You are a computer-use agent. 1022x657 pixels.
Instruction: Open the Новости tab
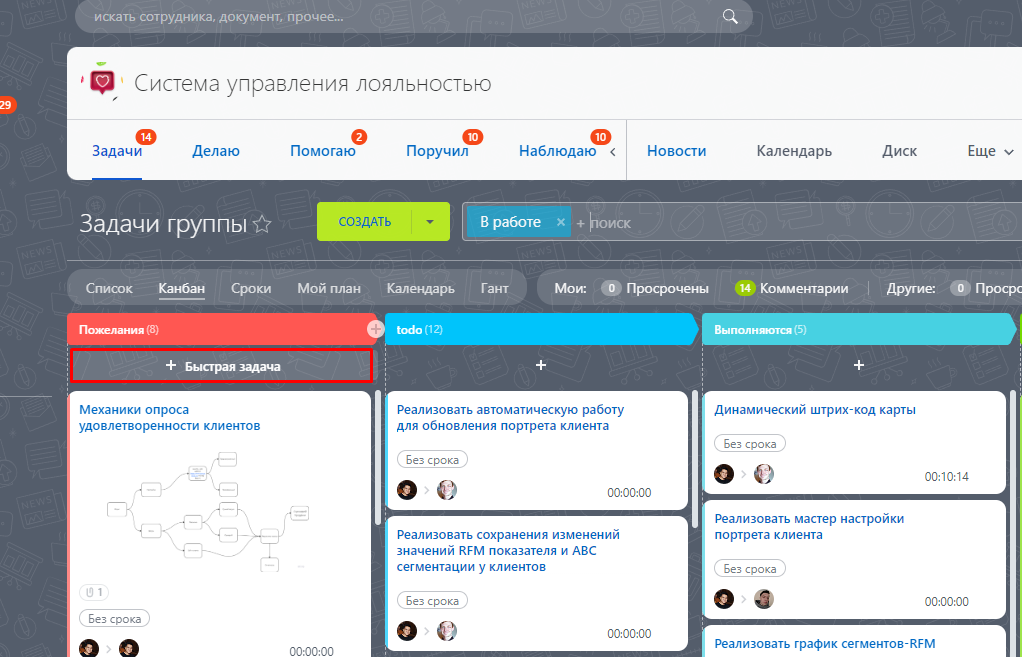676,151
